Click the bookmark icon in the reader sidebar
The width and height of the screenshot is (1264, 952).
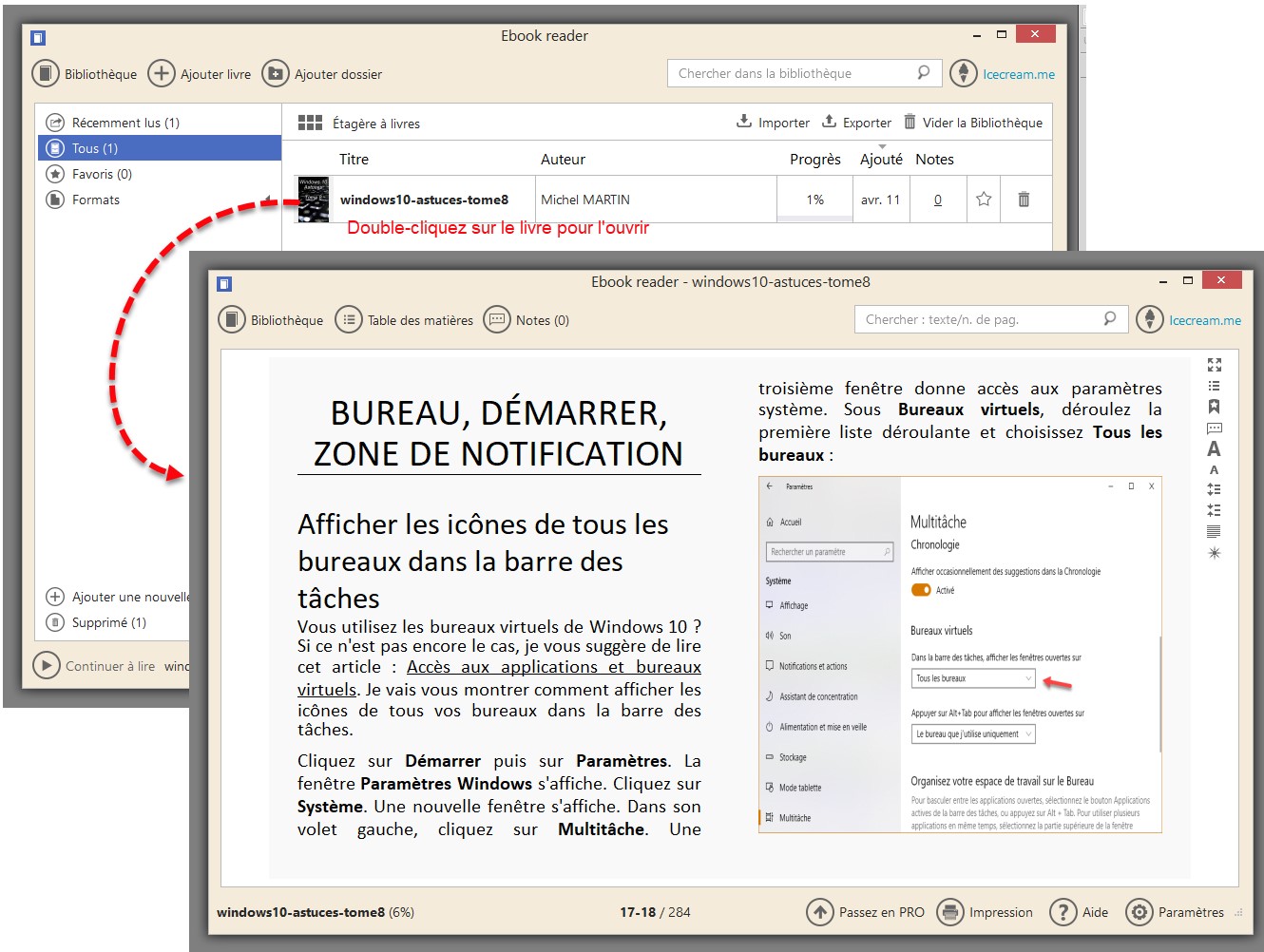pos(1214,407)
